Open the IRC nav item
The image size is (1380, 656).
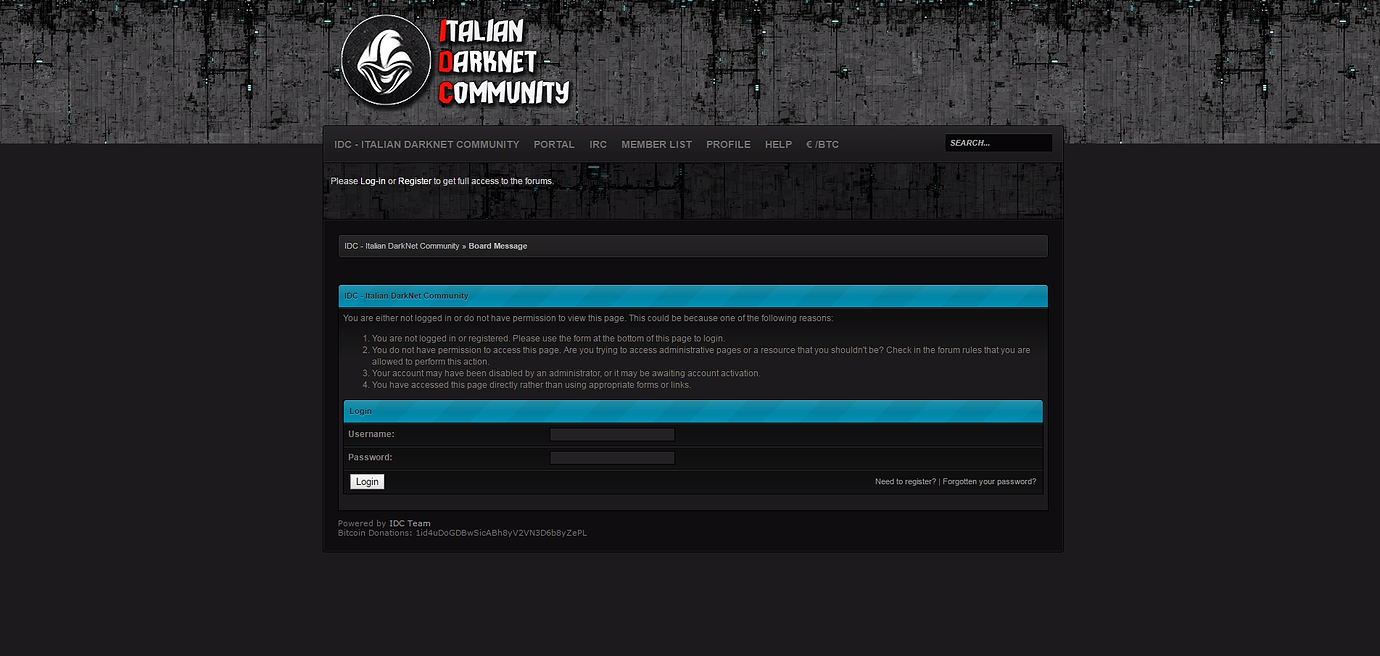[x=598, y=145]
